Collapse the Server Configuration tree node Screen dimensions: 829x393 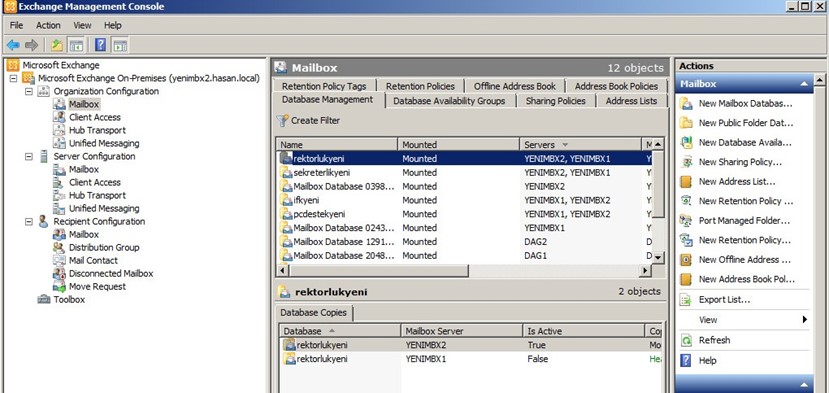[29, 157]
